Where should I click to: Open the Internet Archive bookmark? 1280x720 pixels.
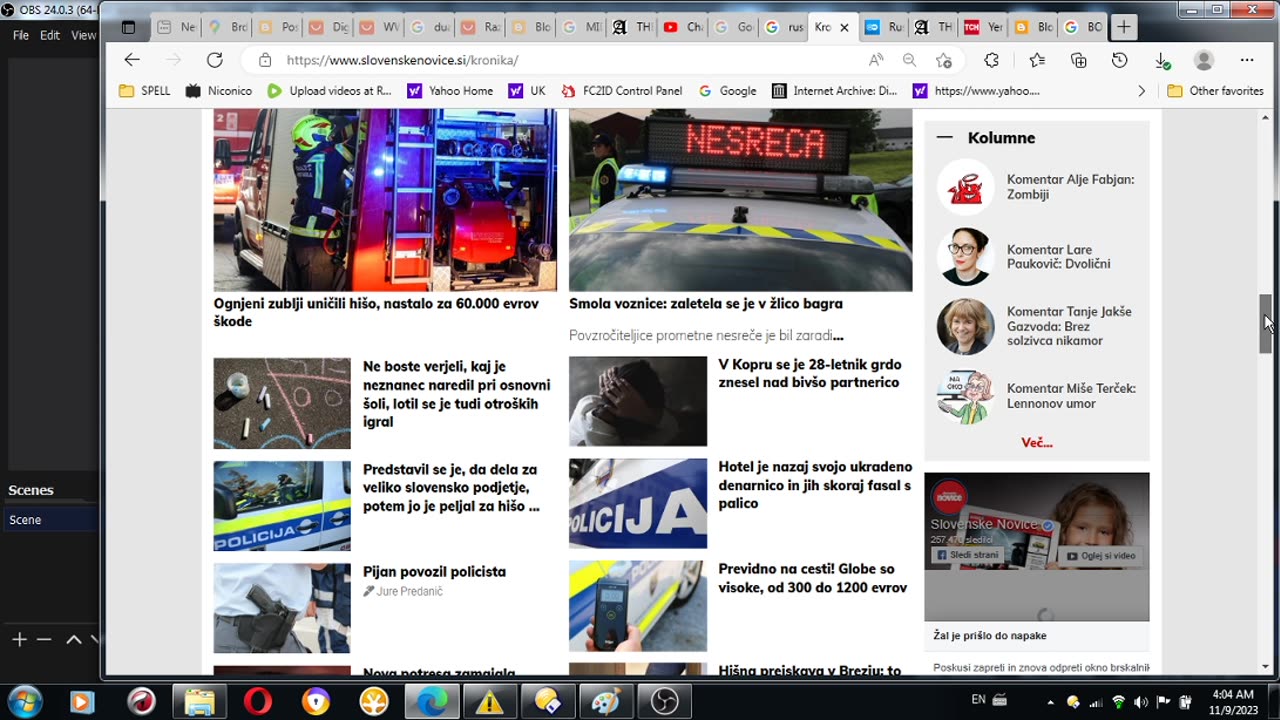(x=835, y=91)
